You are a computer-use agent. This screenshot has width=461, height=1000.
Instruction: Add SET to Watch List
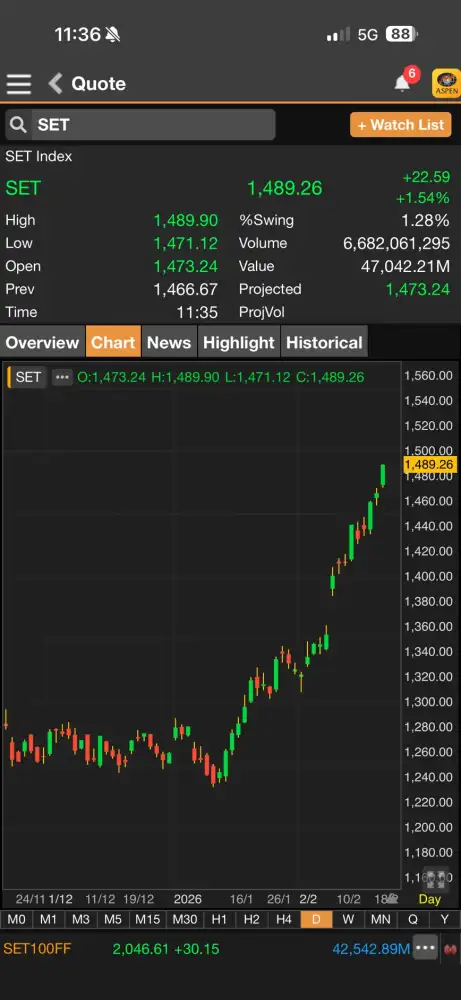click(400, 125)
